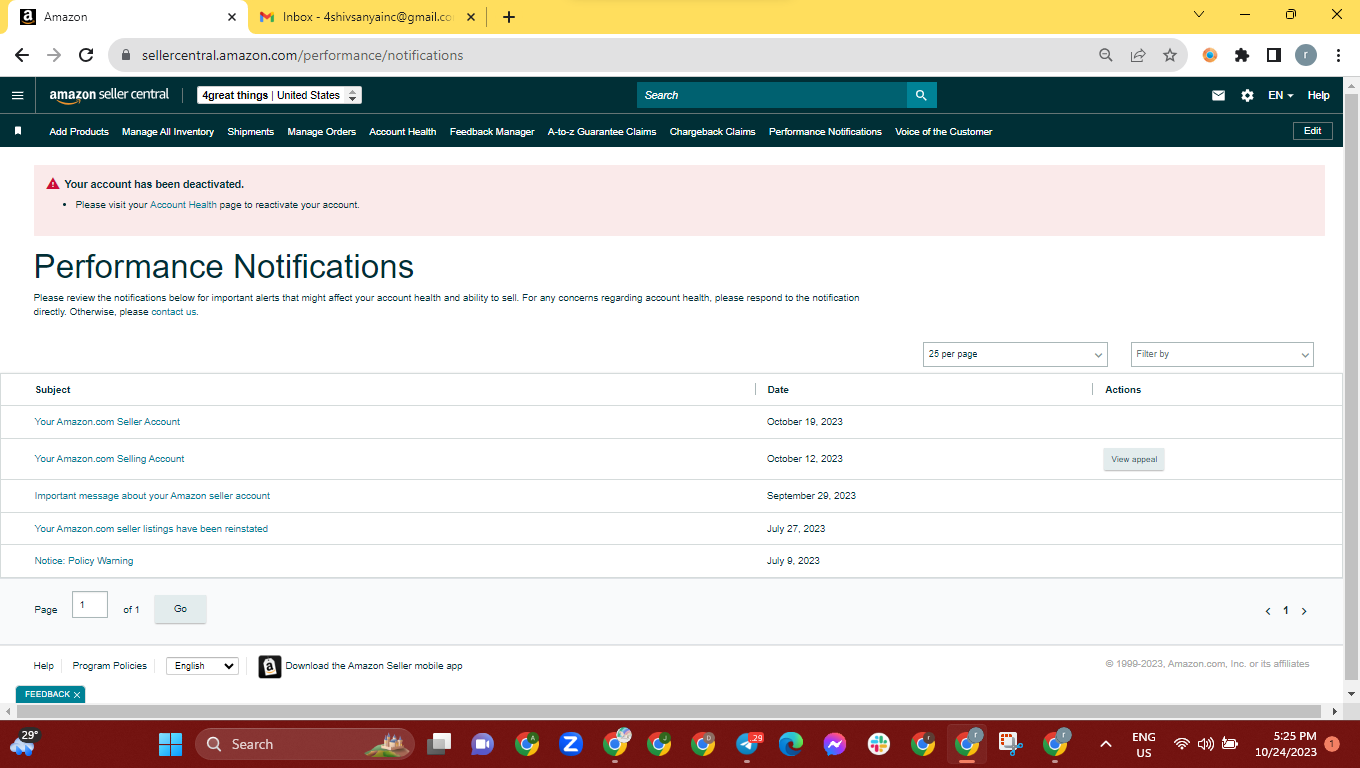Open the hamburger navigation menu
1360x768 pixels.
[x=17, y=95]
